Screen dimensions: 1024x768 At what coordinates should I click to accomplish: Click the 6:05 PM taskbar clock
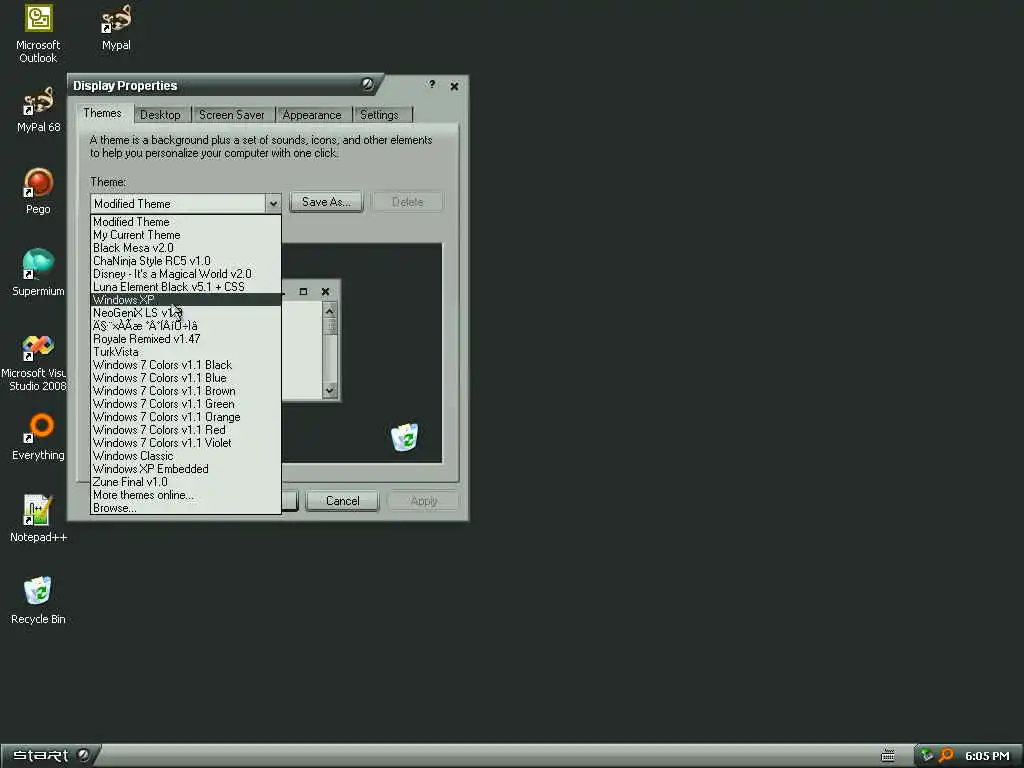(x=987, y=756)
